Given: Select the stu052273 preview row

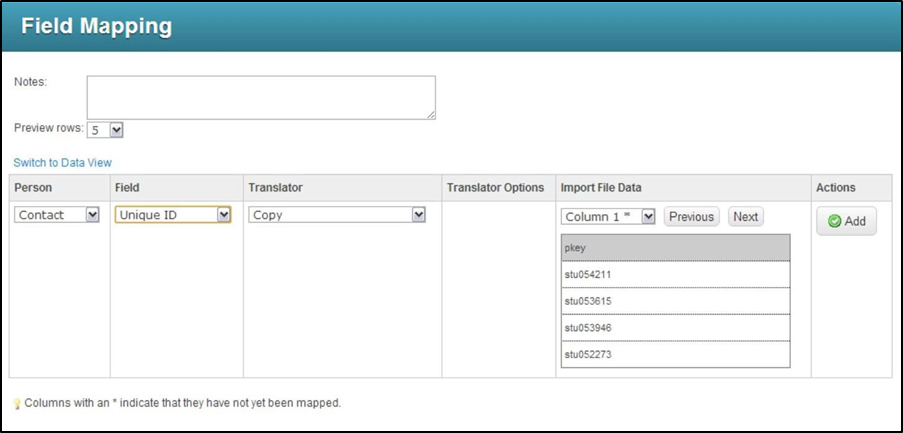Looking at the screenshot, I should 675,355.
